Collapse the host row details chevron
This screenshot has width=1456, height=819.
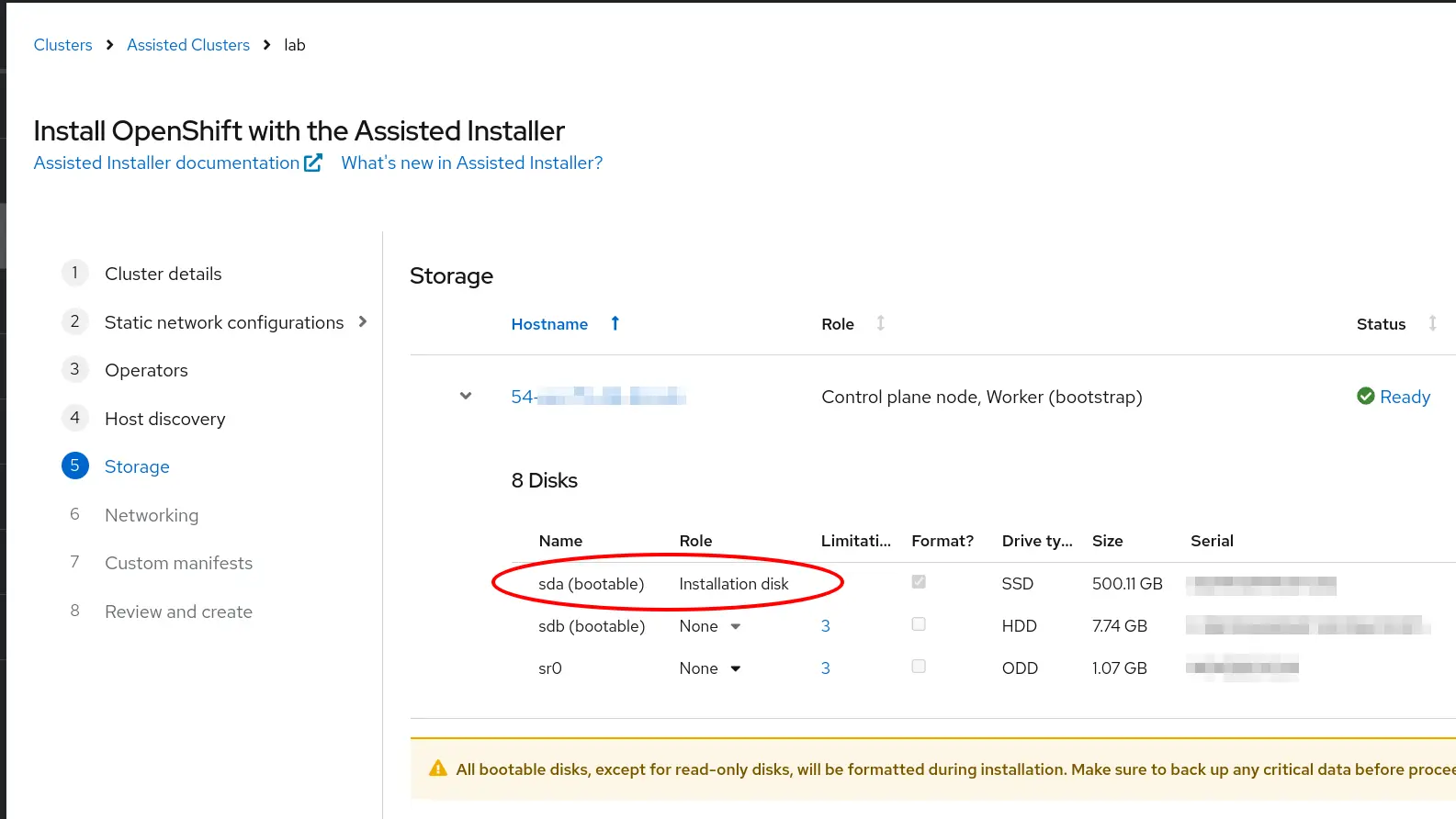466,396
